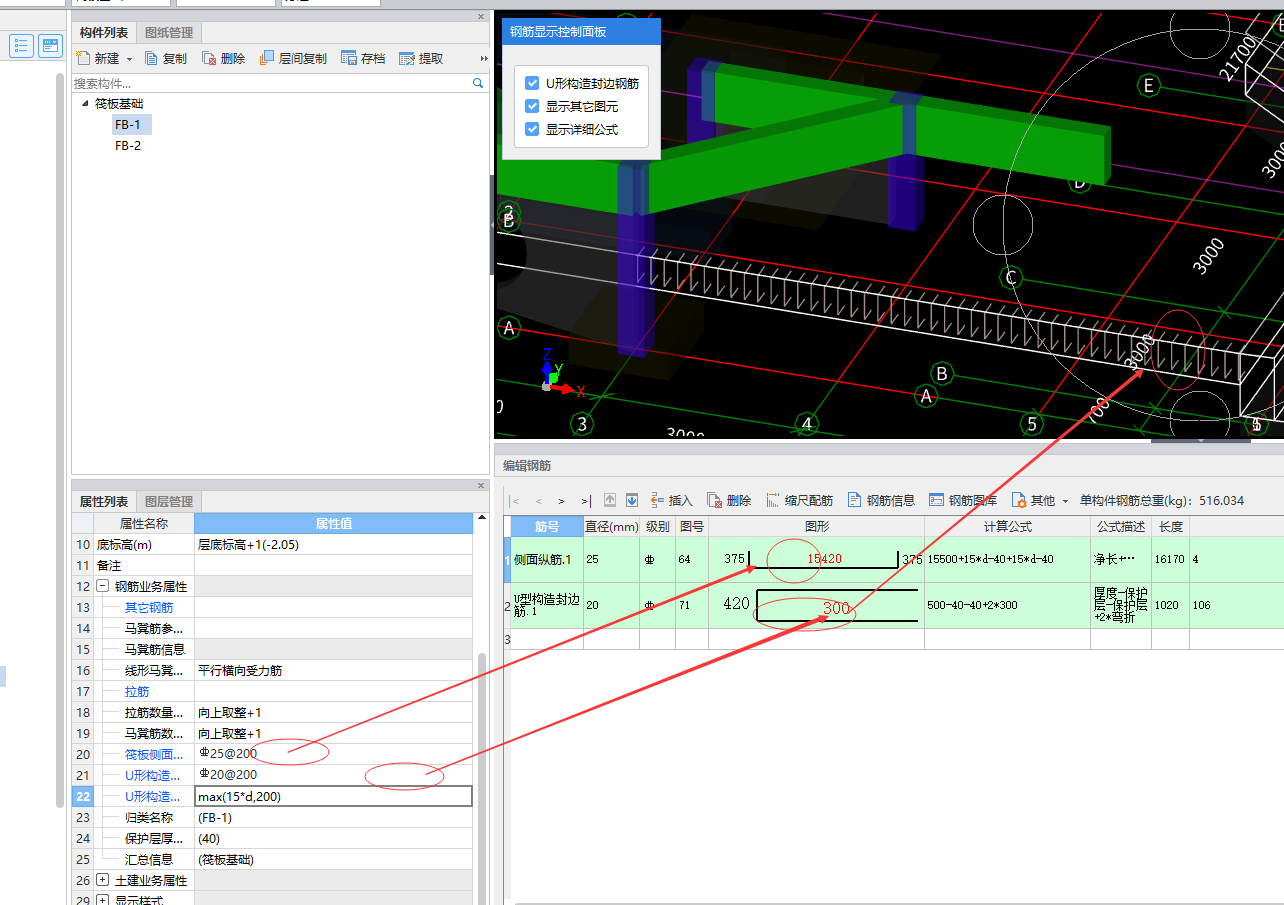
Task: Expand the 显示样式 group
Action: (x=103, y=901)
